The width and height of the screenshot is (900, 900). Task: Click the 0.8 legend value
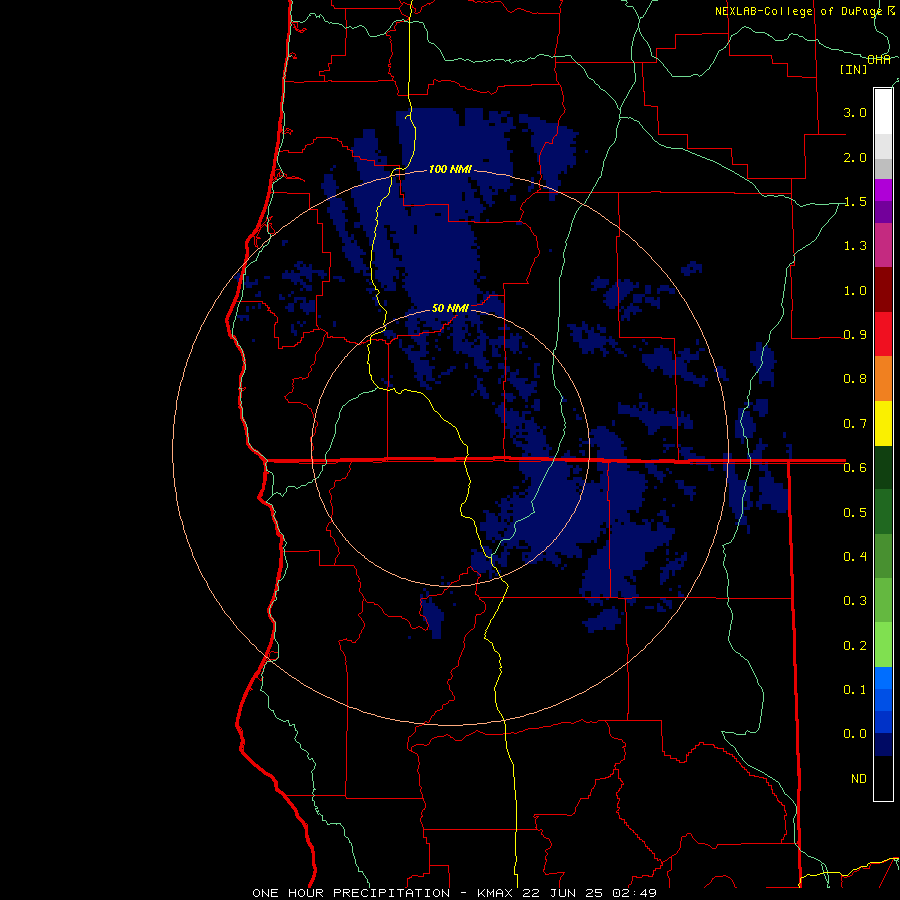[855, 379]
